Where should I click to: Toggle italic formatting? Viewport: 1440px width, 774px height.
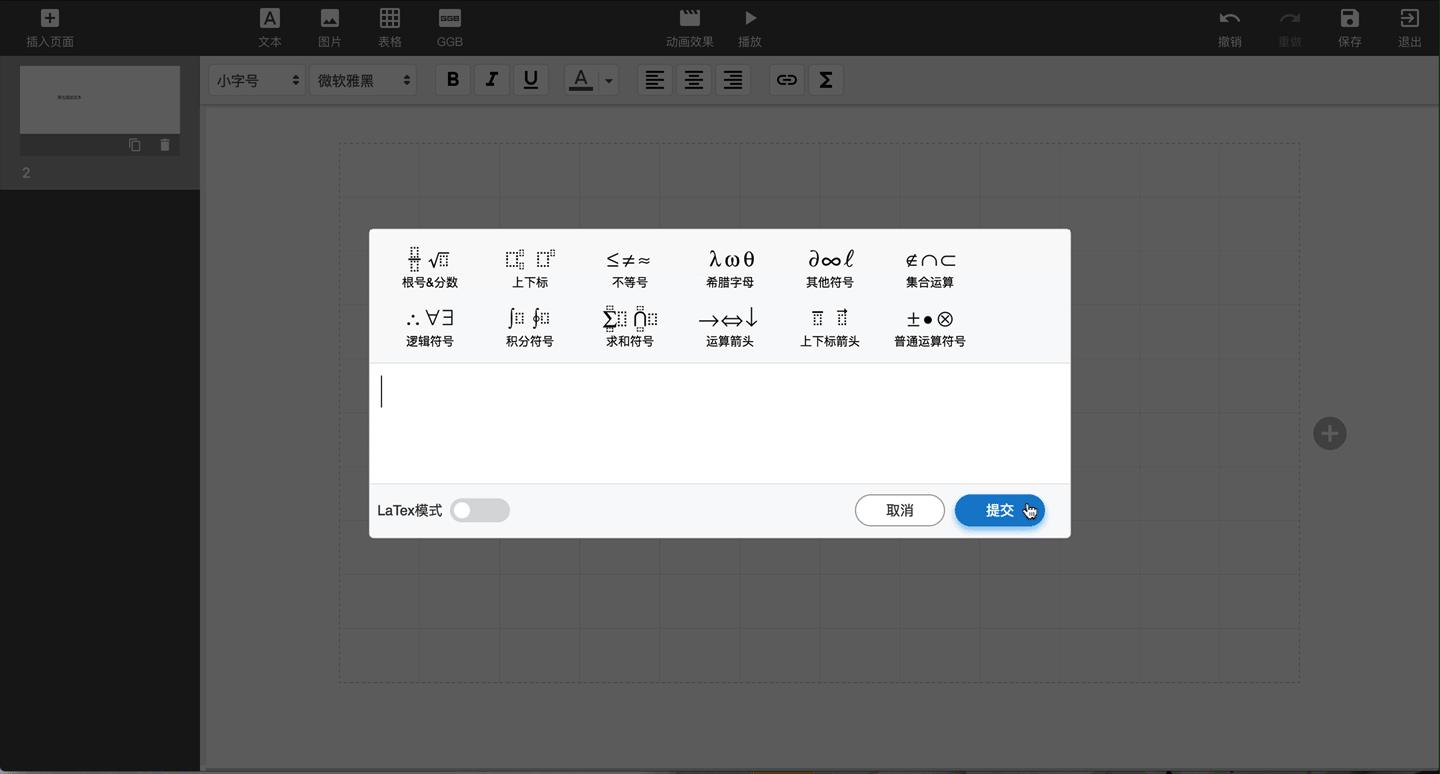tap(491, 80)
